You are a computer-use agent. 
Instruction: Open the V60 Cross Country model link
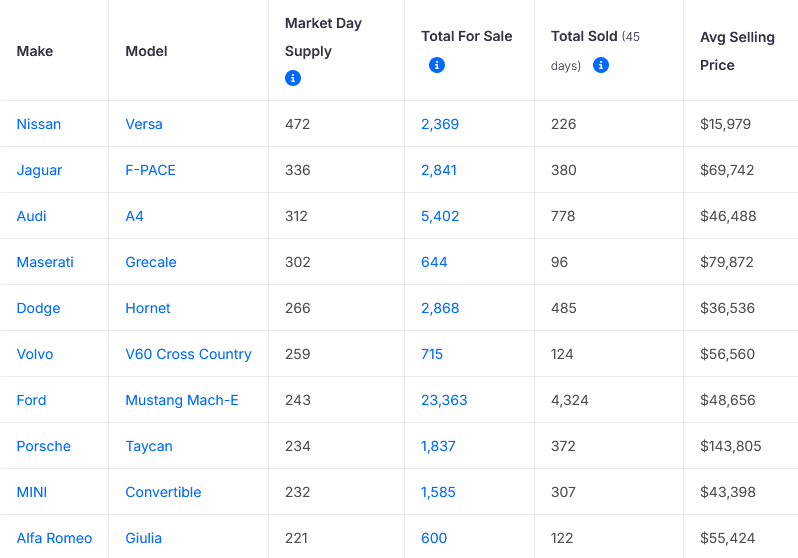pos(189,354)
